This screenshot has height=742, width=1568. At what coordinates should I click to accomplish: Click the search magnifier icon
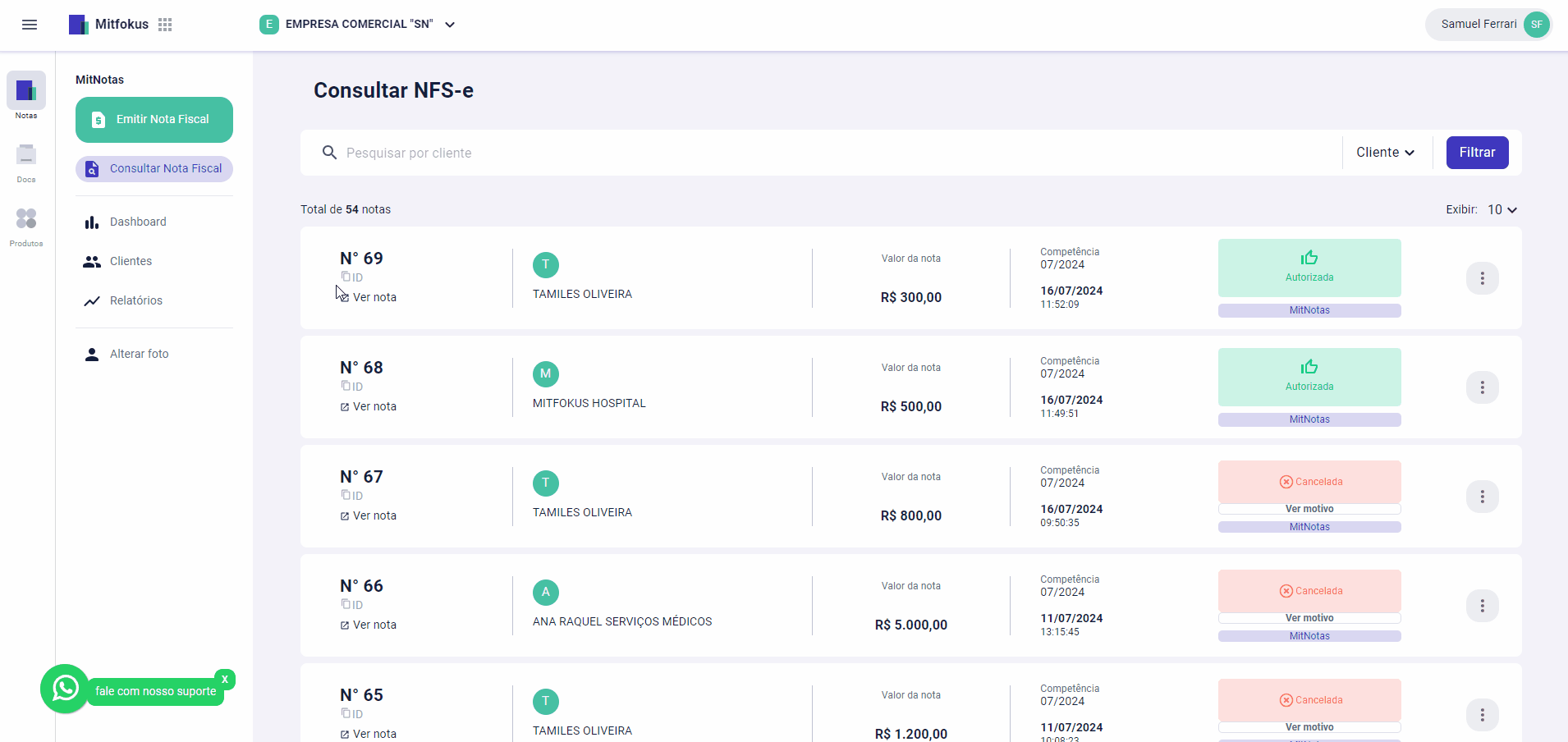(x=329, y=153)
